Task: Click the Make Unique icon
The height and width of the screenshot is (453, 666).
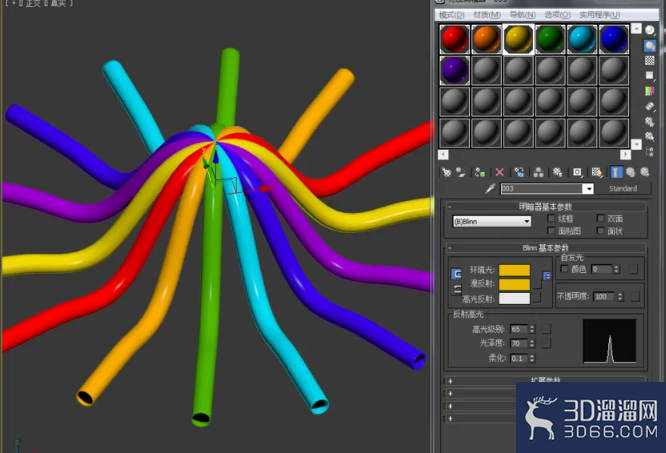Action: point(539,172)
